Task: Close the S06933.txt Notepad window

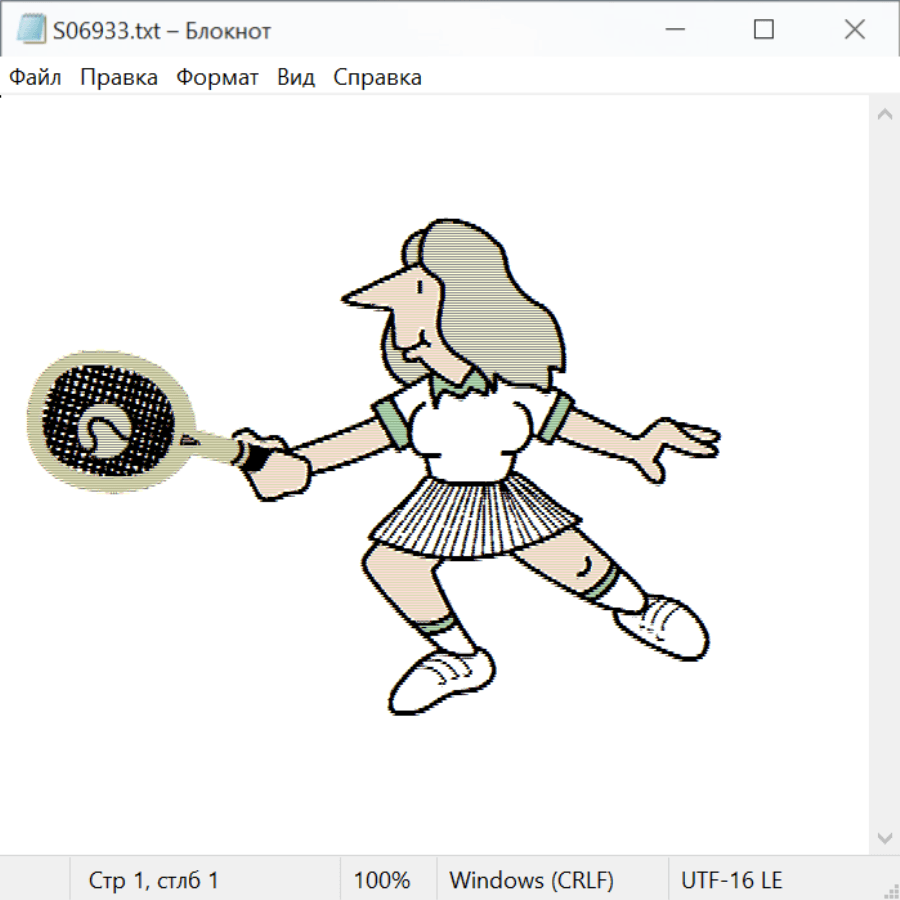Action: (x=854, y=30)
